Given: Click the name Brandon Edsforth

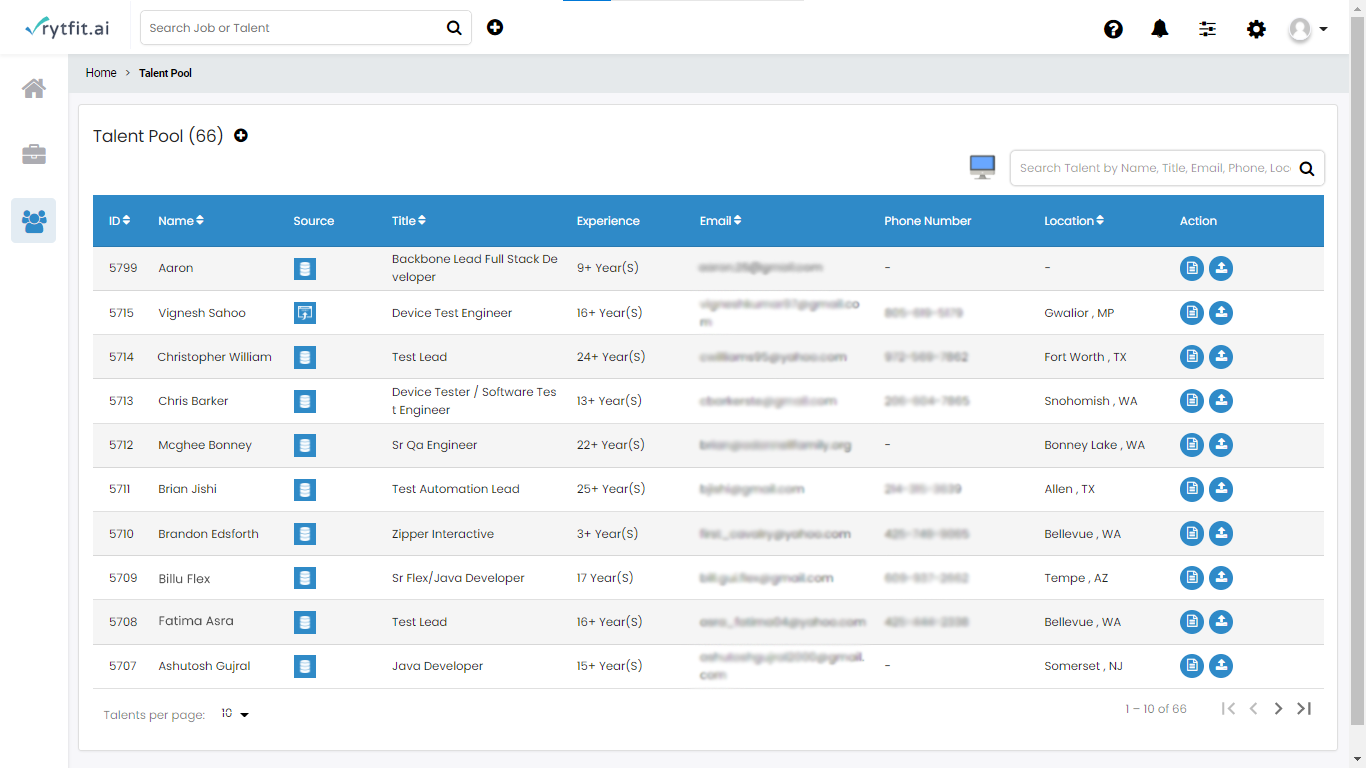Looking at the screenshot, I should tap(208, 534).
